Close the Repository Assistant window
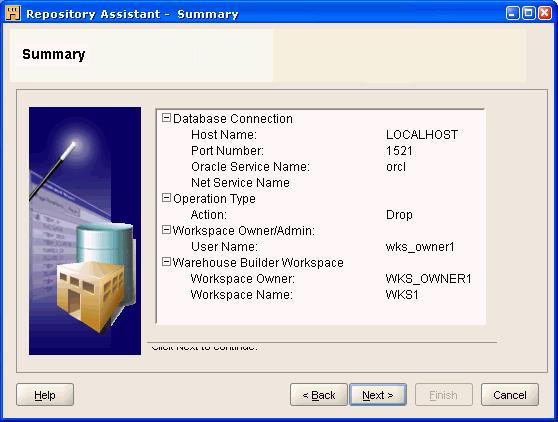The image size is (558, 422). [x=545, y=13]
